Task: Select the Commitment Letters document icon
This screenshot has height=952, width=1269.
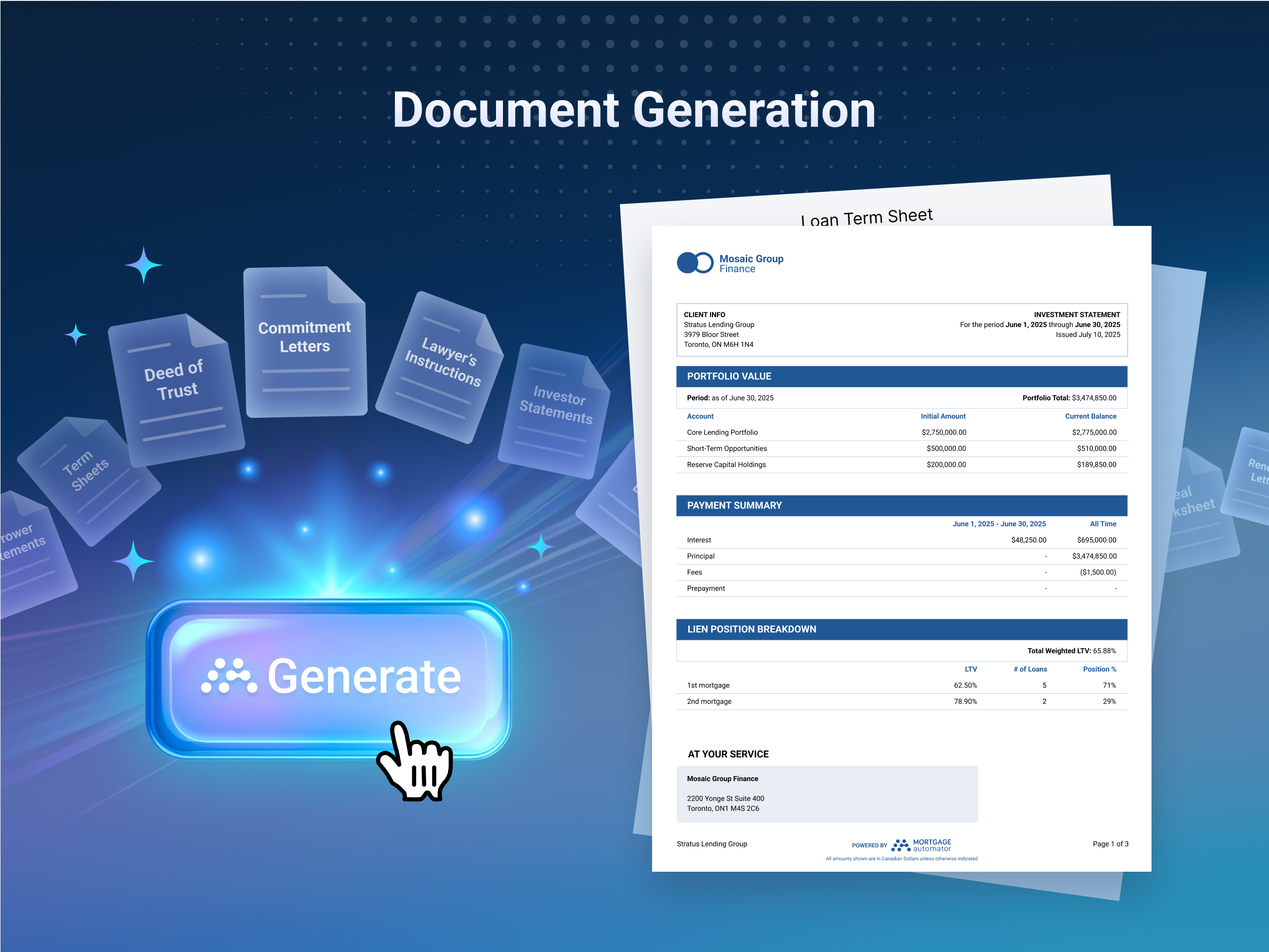Action: pyautogui.click(x=304, y=338)
